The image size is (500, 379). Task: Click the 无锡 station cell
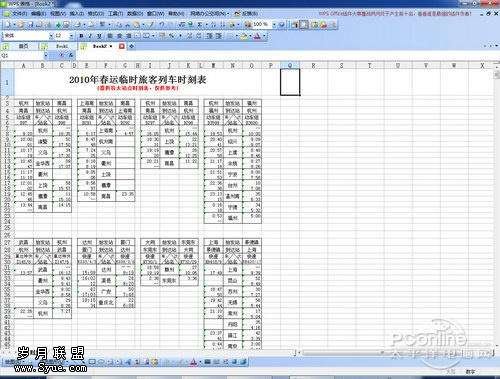coord(233,302)
